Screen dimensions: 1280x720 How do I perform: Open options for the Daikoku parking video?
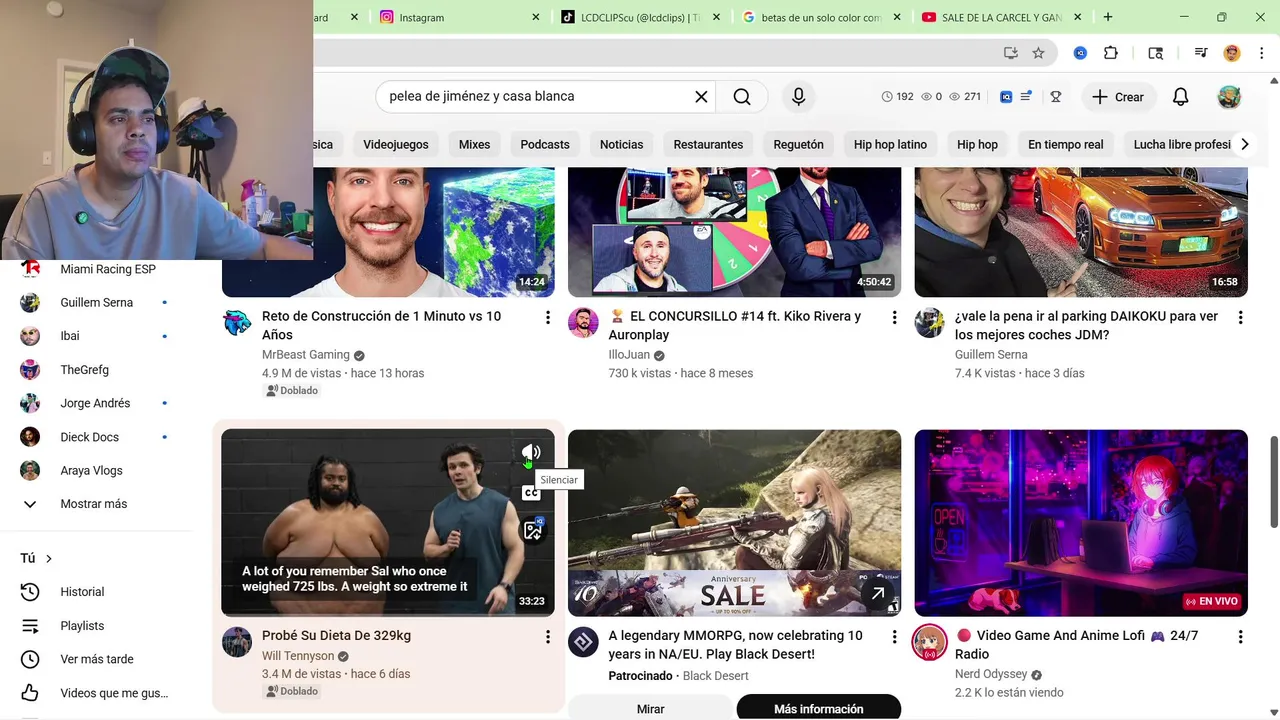click(1240, 317)
